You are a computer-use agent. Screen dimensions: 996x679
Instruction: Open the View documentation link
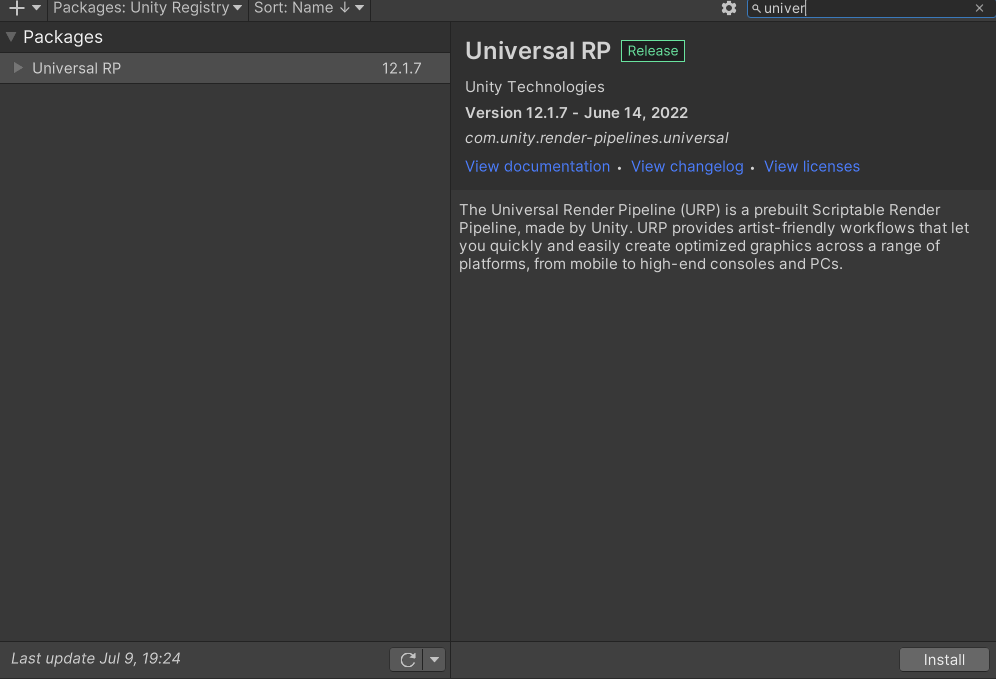click(537, 167)
